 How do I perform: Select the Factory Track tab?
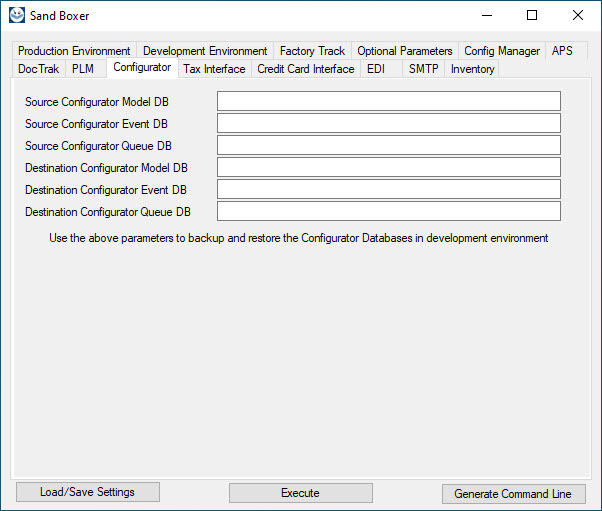point(312,51)
